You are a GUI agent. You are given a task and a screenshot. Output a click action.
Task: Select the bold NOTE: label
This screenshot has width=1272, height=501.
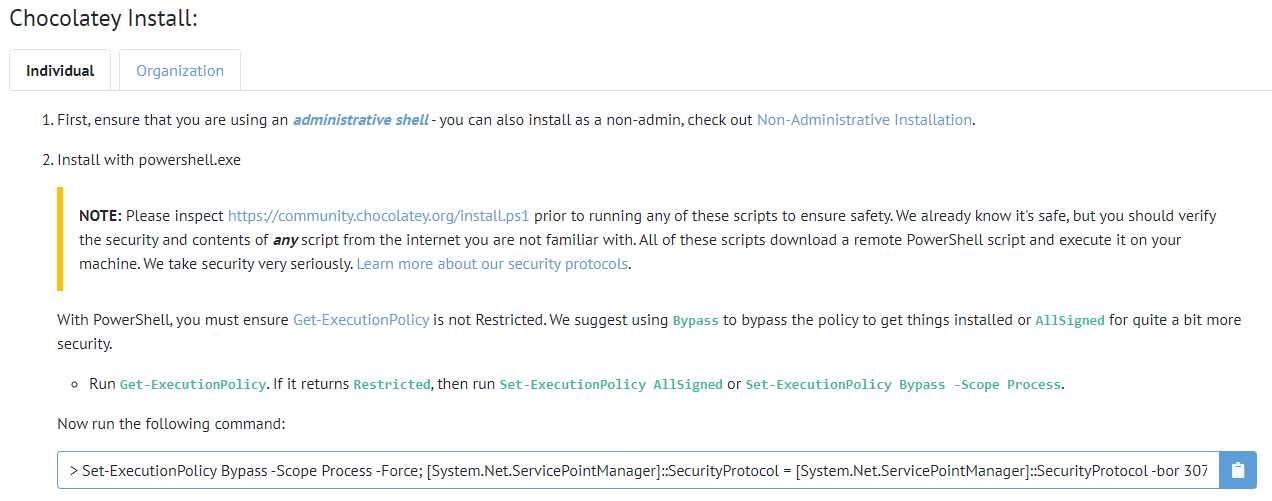pyautogui.click(x=100, y=215)
